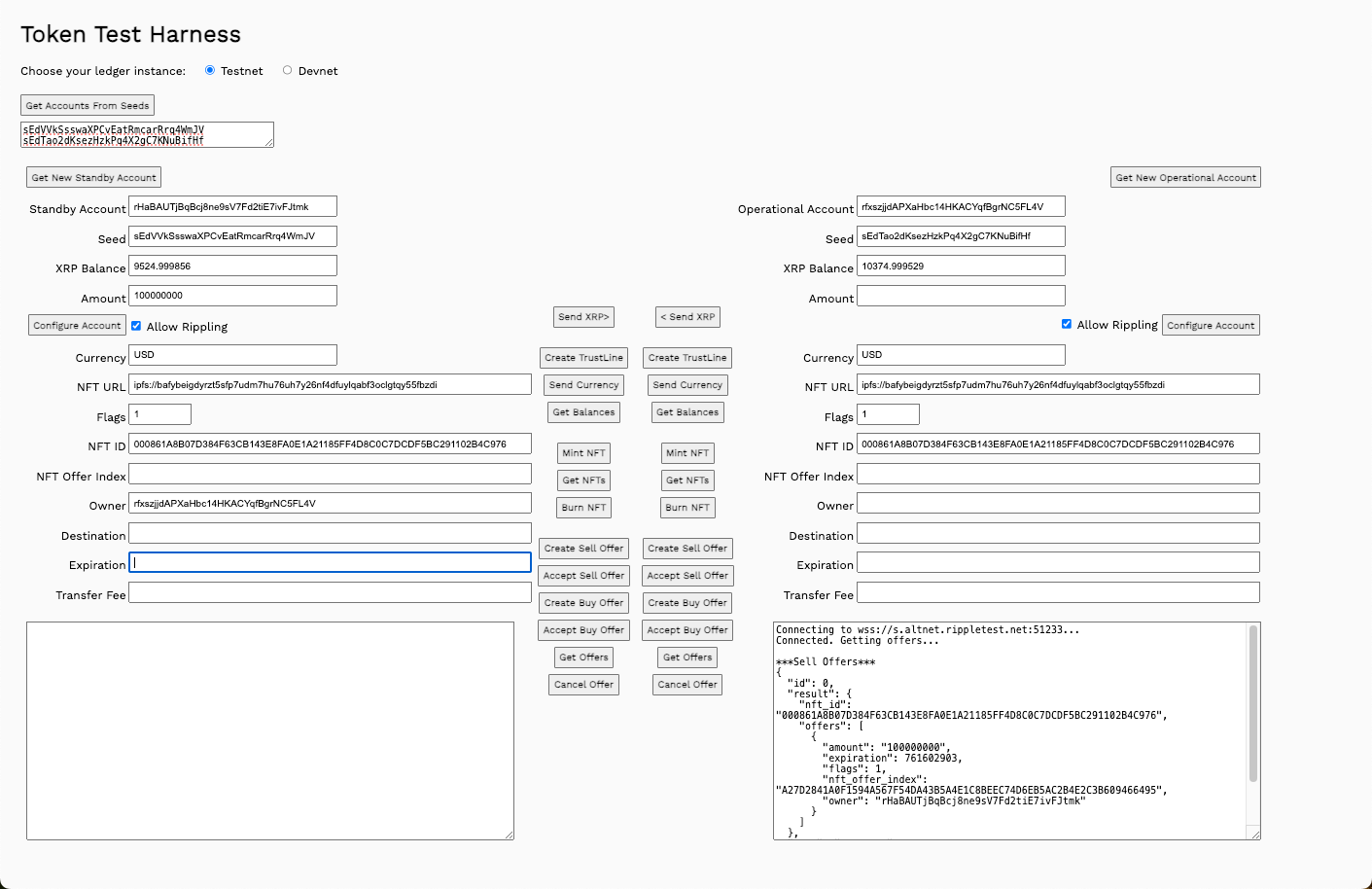Click the Standby Owner input field

[330, 504]
